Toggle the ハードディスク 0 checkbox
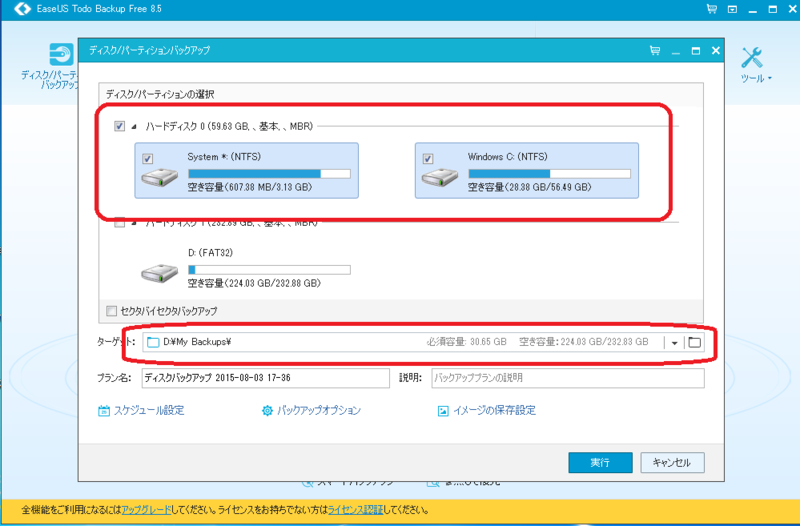 click(x=119, y=126)
